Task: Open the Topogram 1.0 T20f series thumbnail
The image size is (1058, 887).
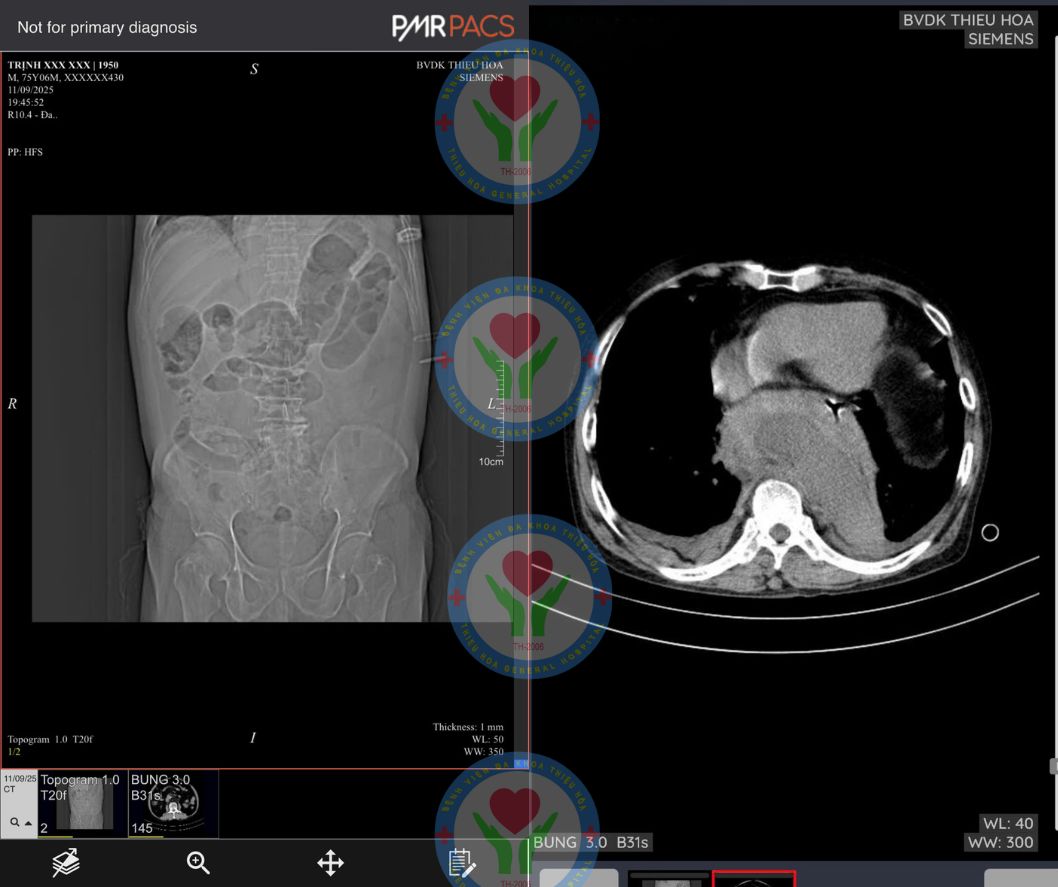Action: pos(83,803)
